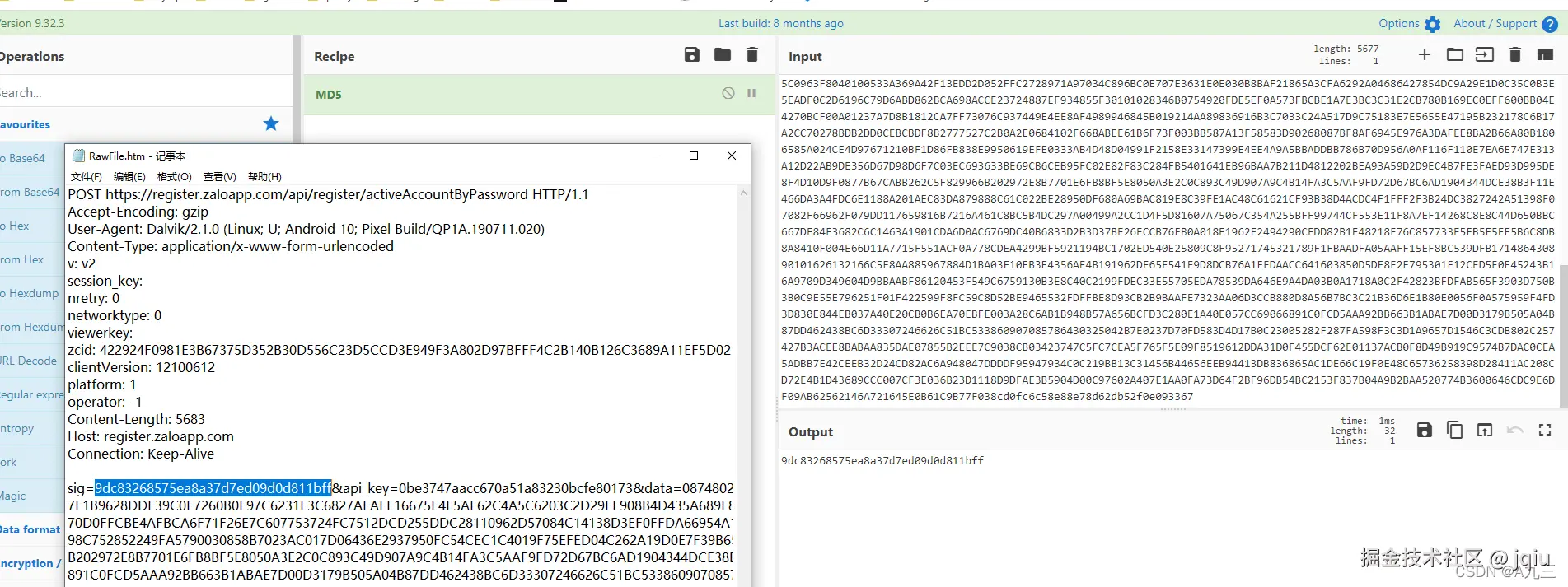Load a recipe using the folder icon
The width and height of the screenshot is (1568, 587).
(x=723, y=54)
